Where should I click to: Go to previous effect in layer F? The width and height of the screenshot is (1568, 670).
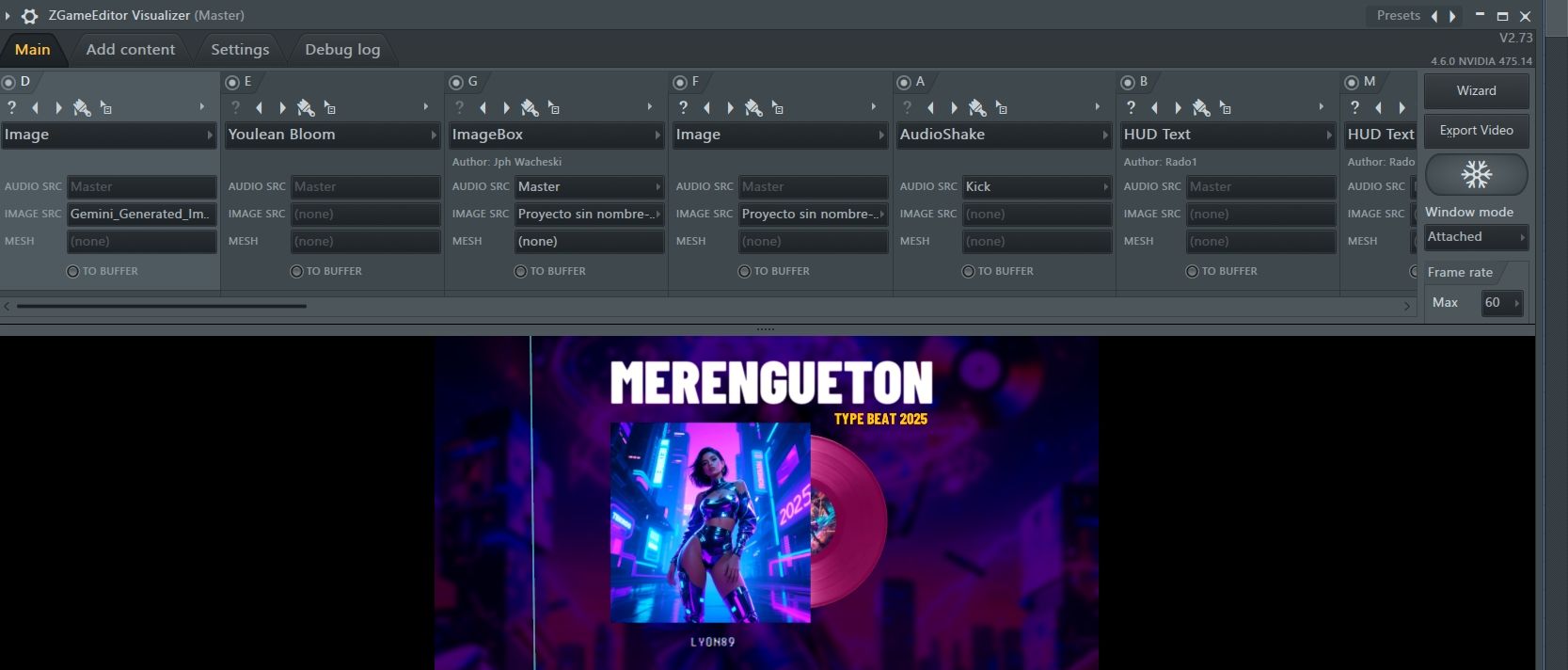(x=707, y=108)
